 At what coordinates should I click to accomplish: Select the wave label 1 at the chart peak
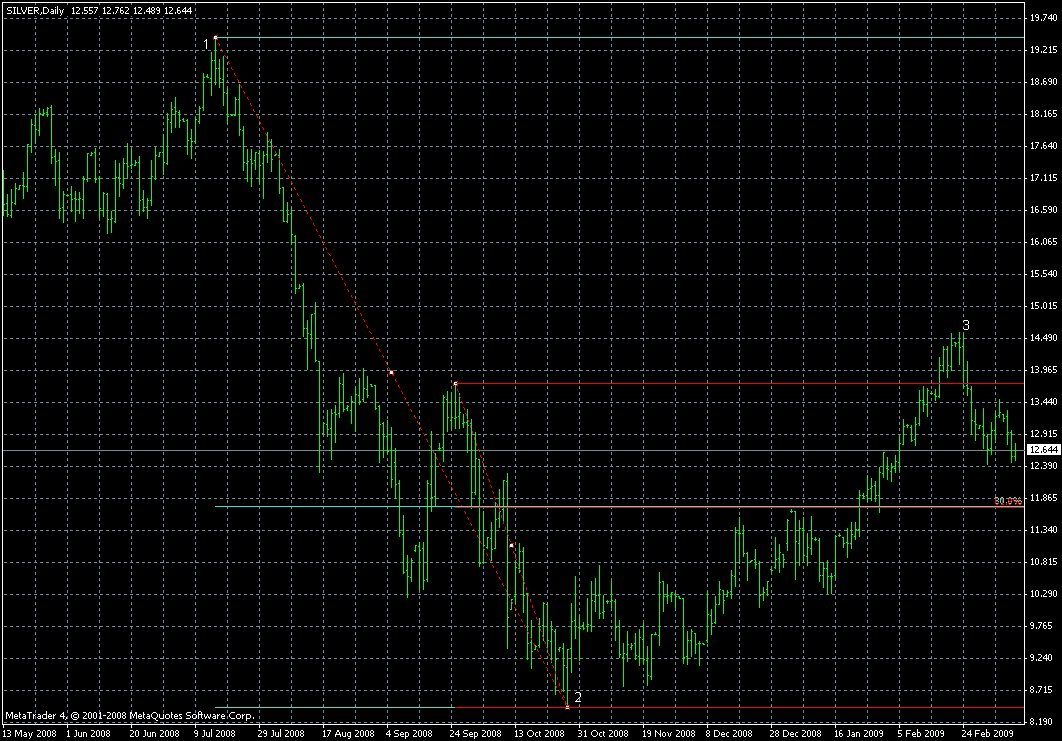(x=207, y=45)
